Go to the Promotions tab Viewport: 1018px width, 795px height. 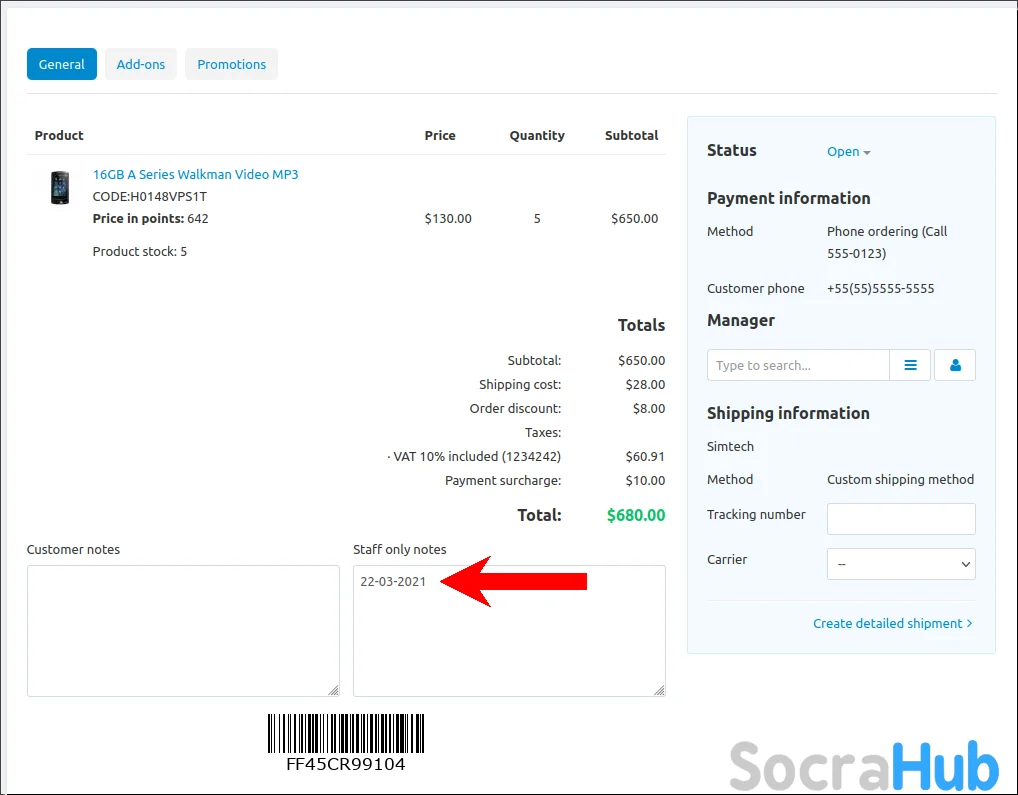[231, 64]
